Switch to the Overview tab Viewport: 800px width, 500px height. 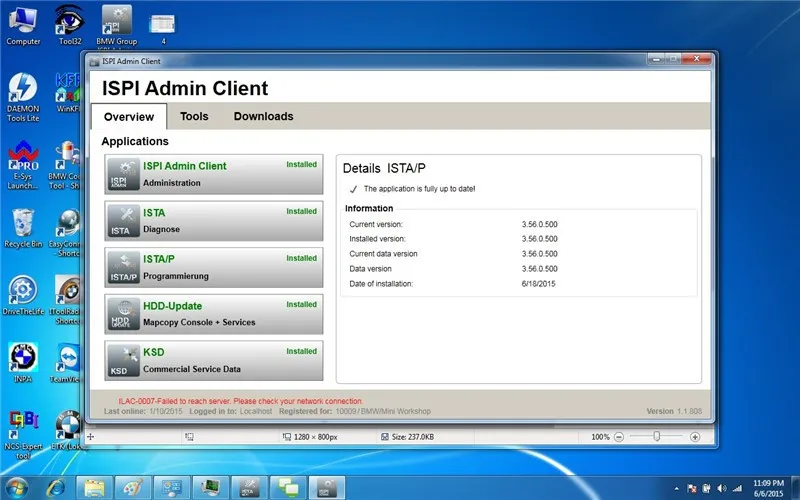(x=129, y=117)
